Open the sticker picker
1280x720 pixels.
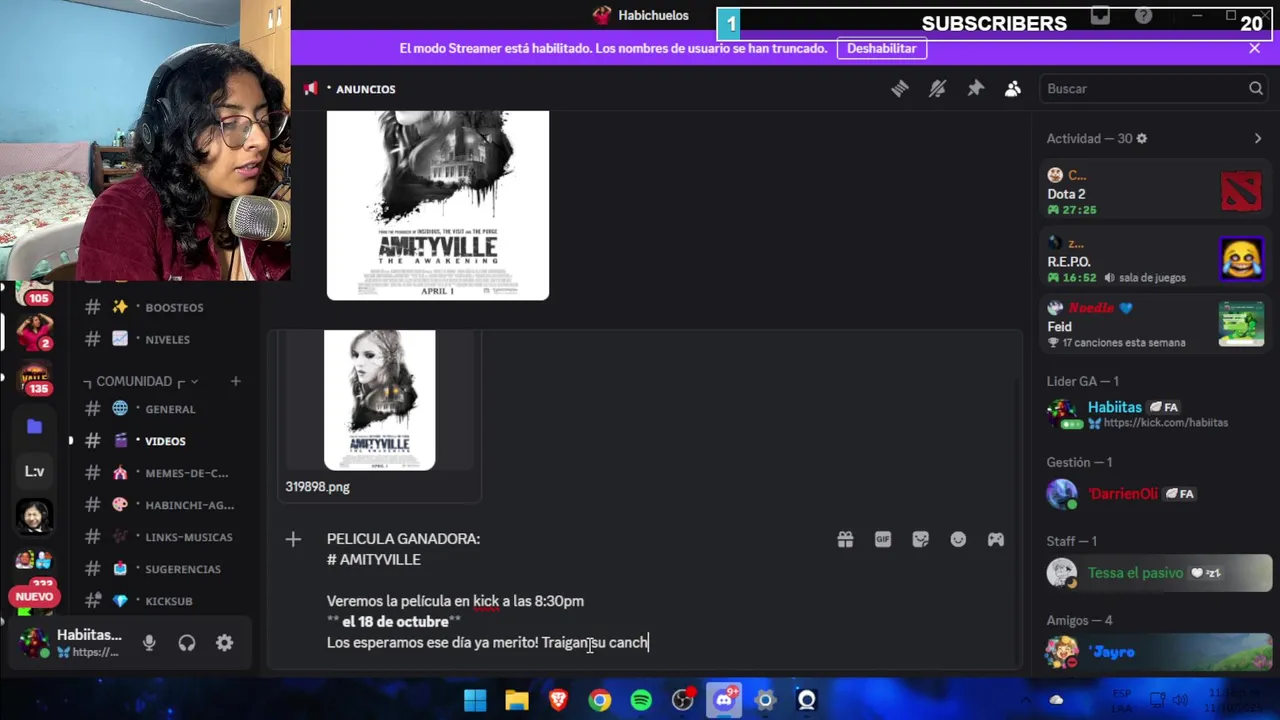921,540
